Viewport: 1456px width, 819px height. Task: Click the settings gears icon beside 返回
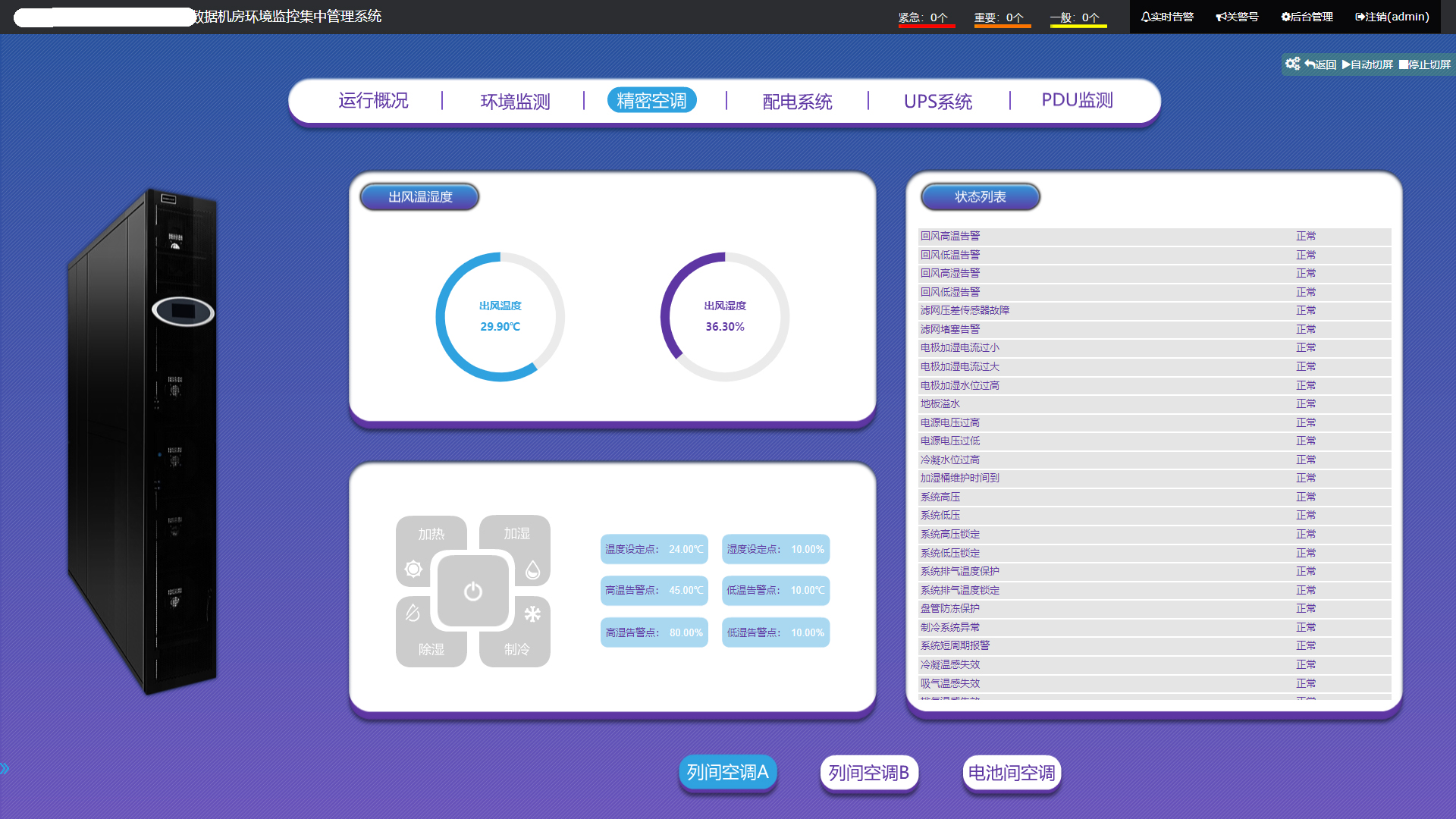tap(1292, 64)
